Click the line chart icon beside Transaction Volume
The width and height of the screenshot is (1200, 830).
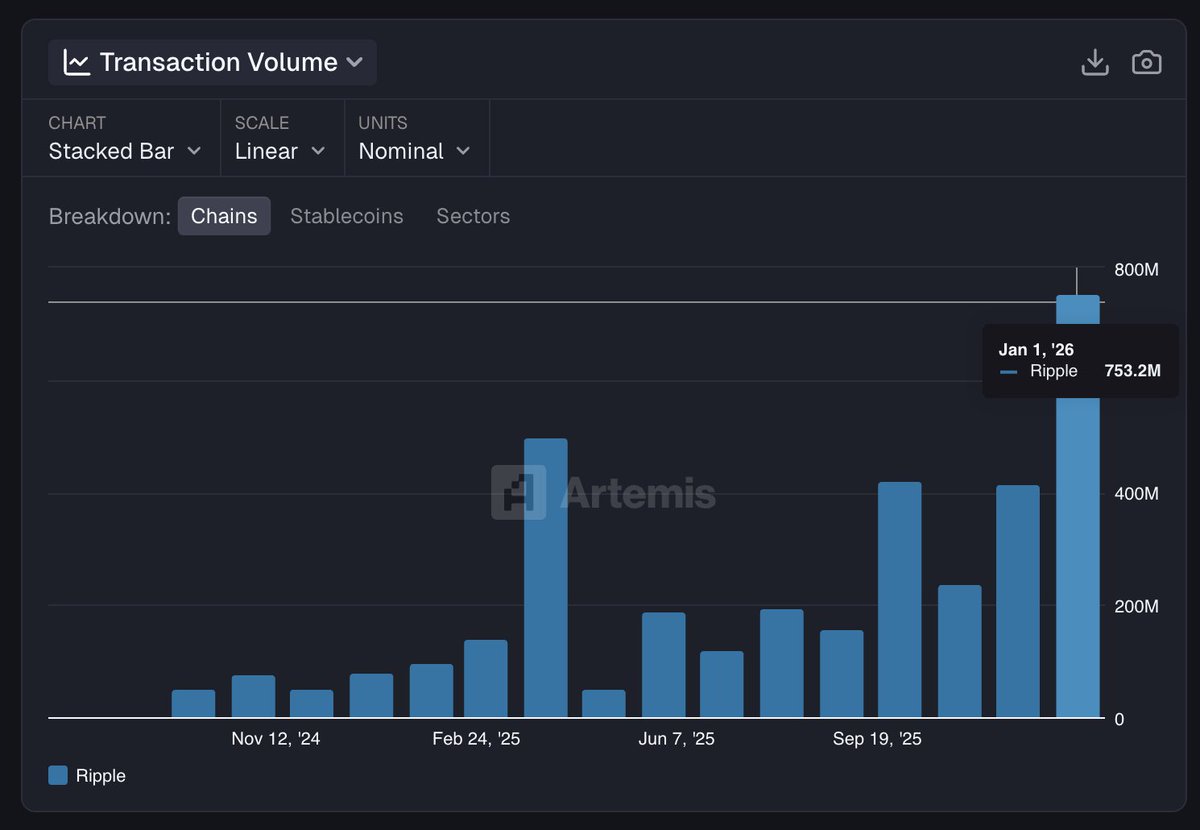click(x=76, y=62)
